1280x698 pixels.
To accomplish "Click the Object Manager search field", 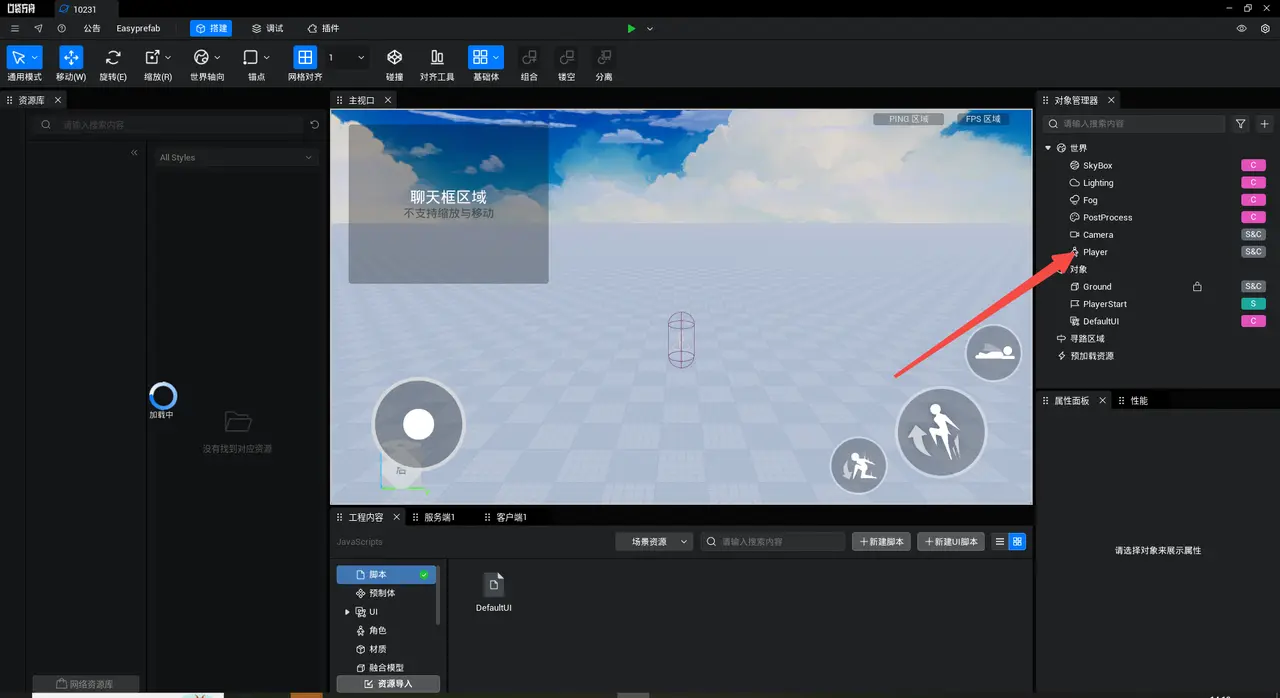I will [x=1140, y=124].
